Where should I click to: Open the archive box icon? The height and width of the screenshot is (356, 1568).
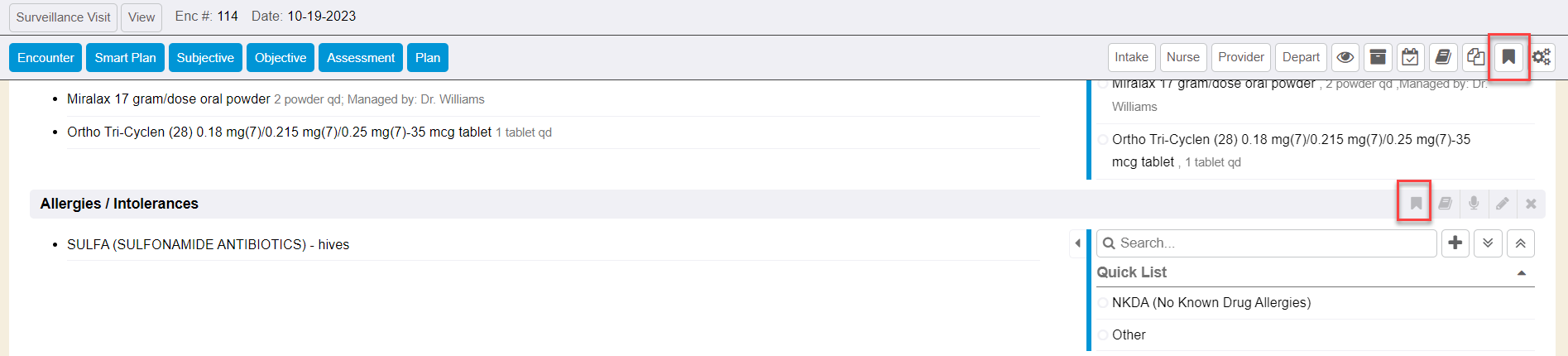[x=1378, y=57]
